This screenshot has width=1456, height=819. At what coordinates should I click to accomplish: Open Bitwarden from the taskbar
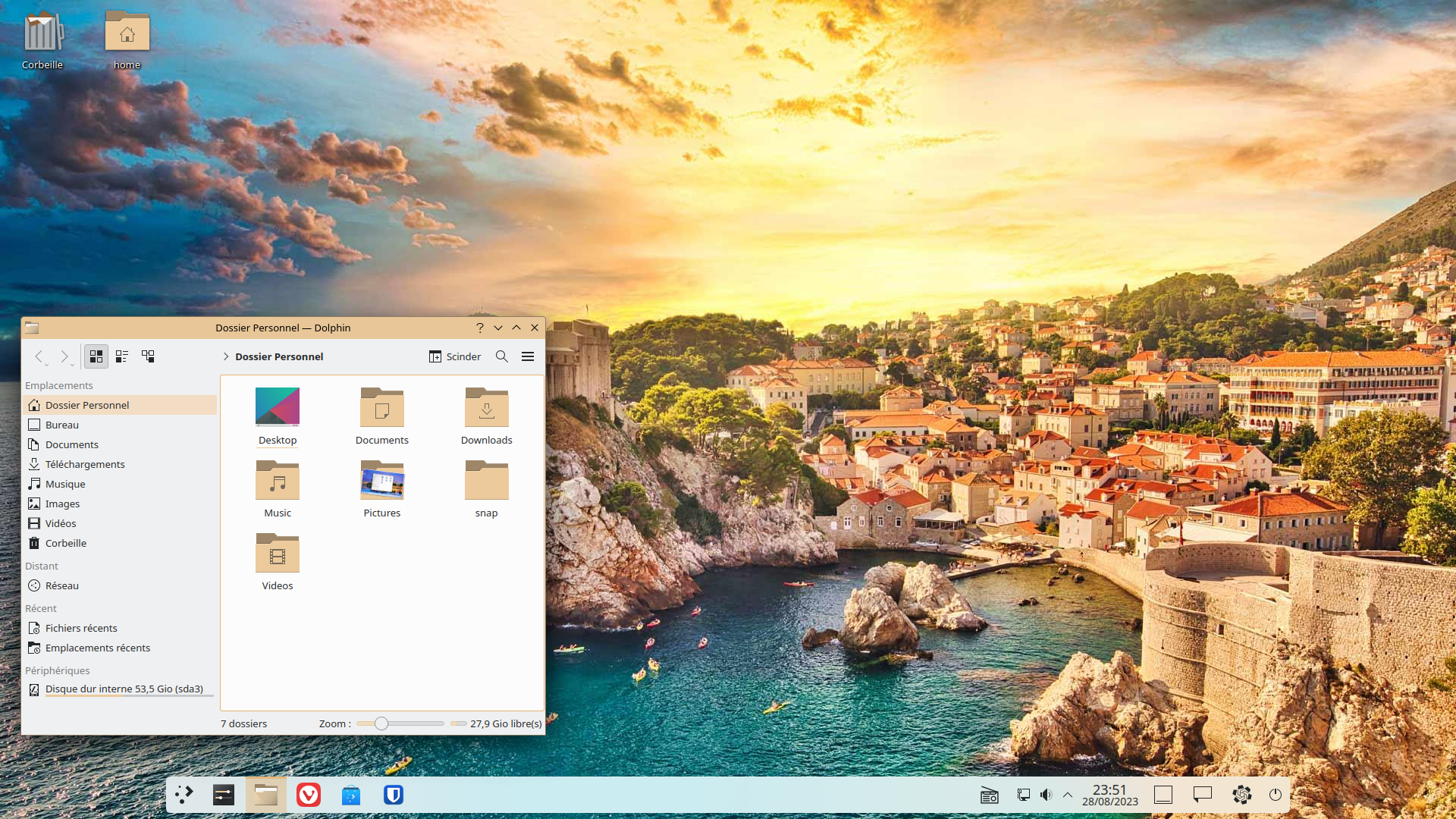point(393,795)
